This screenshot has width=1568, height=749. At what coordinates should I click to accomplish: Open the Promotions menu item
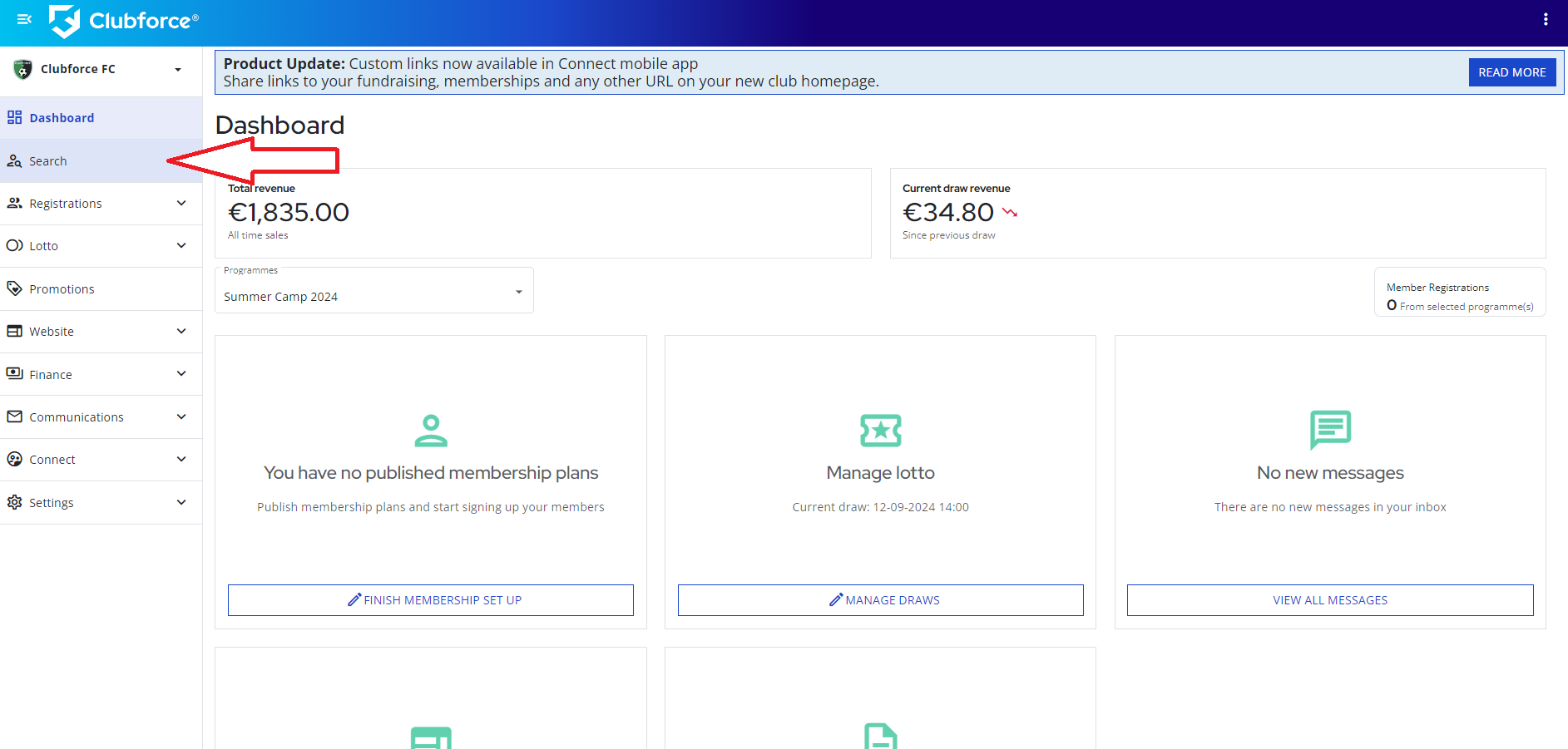point(101,288)
